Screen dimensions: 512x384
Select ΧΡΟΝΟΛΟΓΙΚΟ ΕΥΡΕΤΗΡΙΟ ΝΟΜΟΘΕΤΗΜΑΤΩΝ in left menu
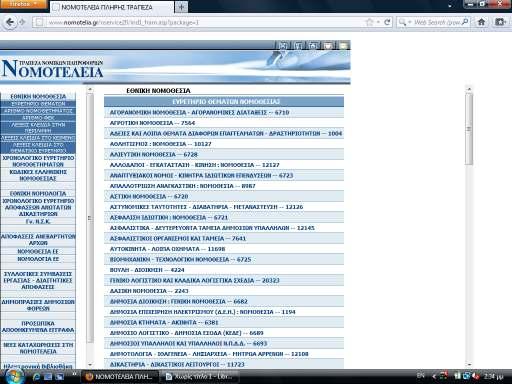point(38,161)
